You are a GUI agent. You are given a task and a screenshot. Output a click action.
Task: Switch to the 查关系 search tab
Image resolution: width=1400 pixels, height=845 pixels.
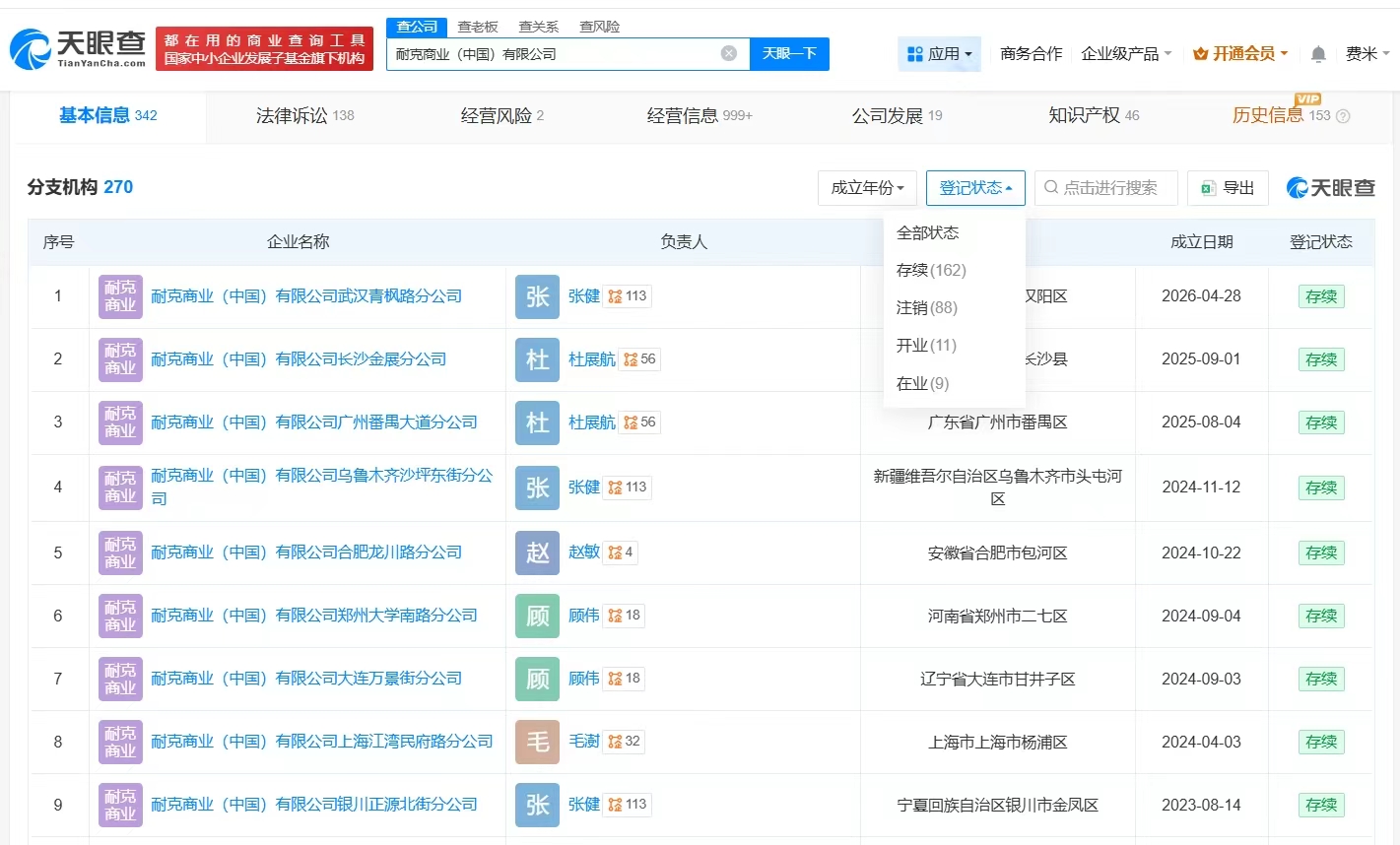[539, 27]
